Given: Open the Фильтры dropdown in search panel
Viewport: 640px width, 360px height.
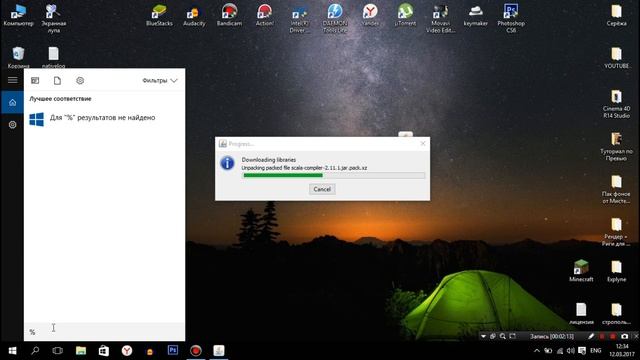Looking at the screenshot, I should [x=160, y=80].
